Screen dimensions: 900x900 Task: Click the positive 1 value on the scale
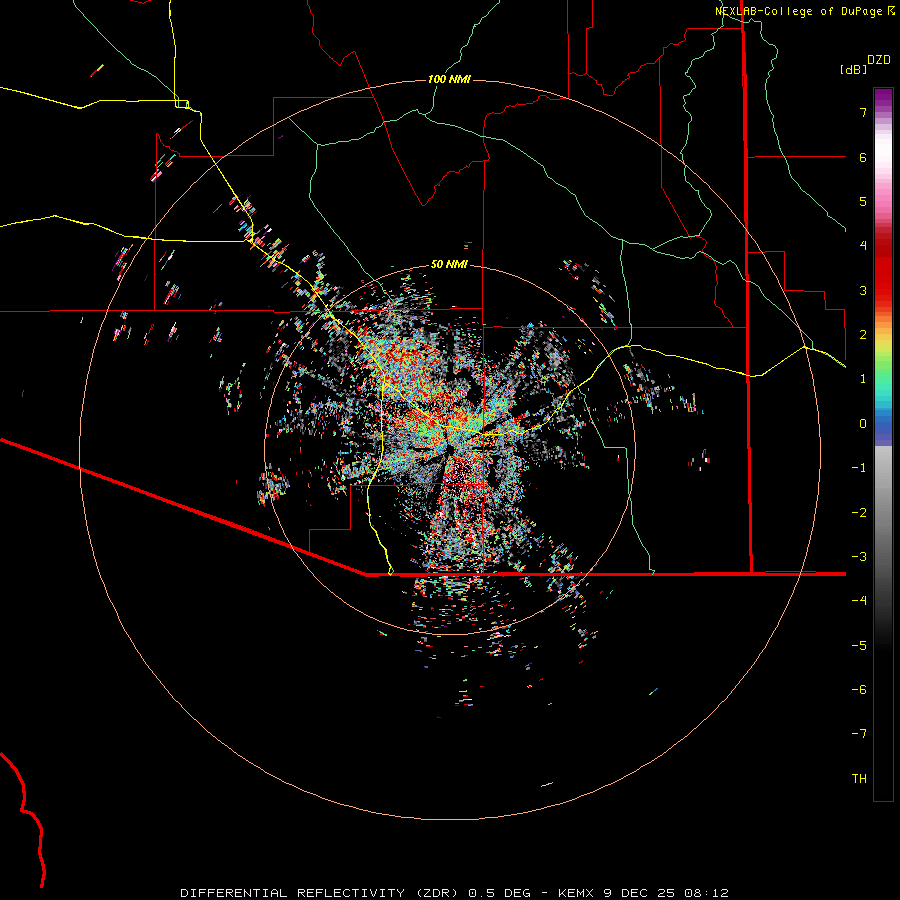[863, 379]
